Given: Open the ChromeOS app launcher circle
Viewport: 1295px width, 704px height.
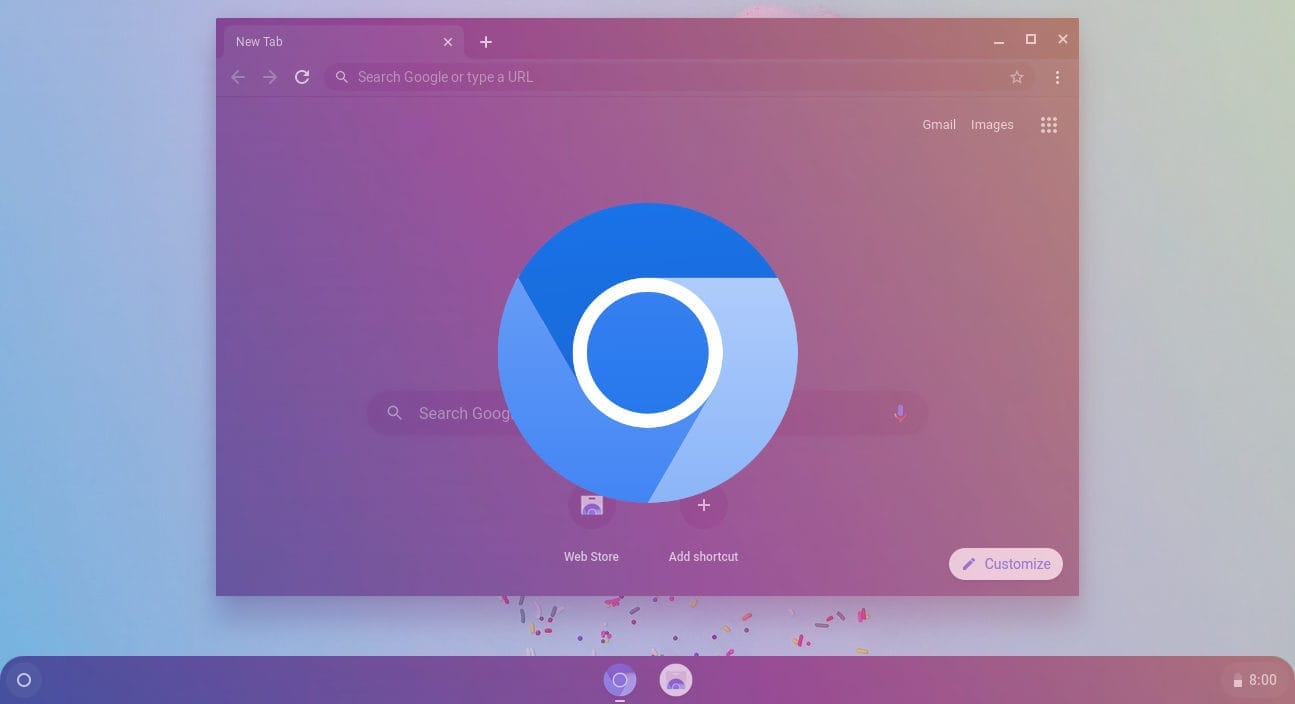Looking at the screenshot, I should click(24, 680).
